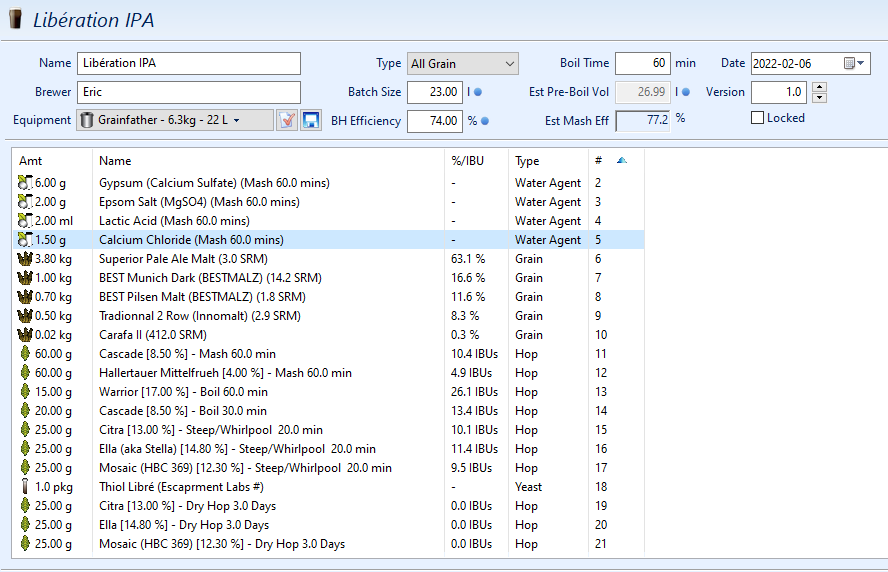Click the Batch Size field 23.00
Viewport: 888px width, 572px height.
pyautogui.click(x=434, y=92)
